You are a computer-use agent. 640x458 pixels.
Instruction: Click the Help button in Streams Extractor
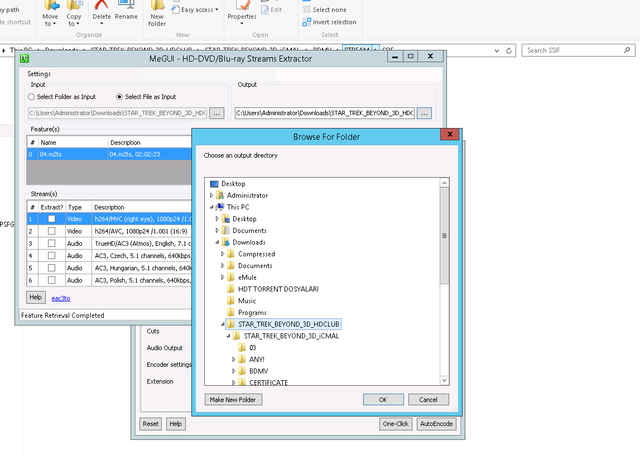pos(36,297)
